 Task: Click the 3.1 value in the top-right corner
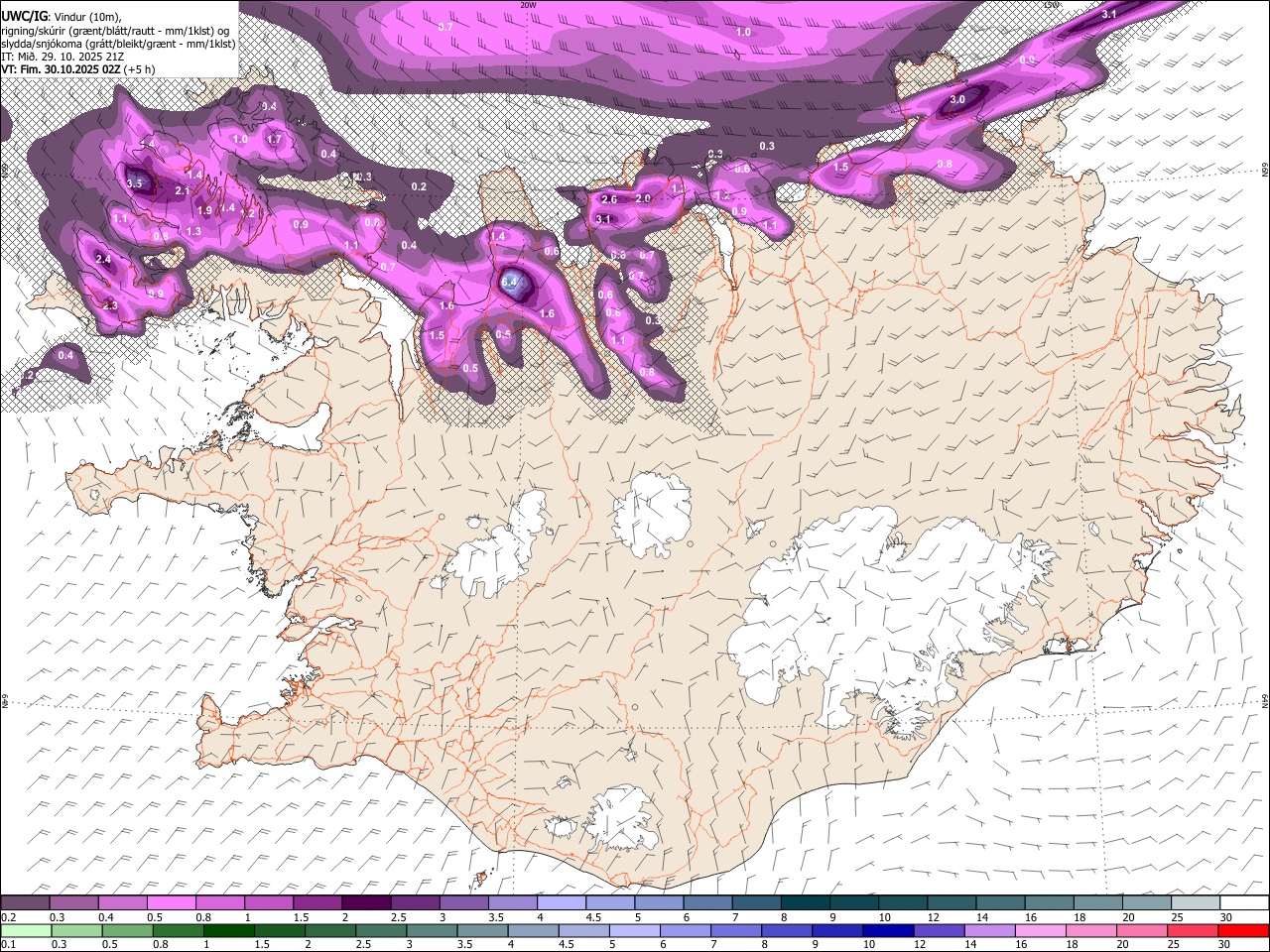[x=1109, y=15]
